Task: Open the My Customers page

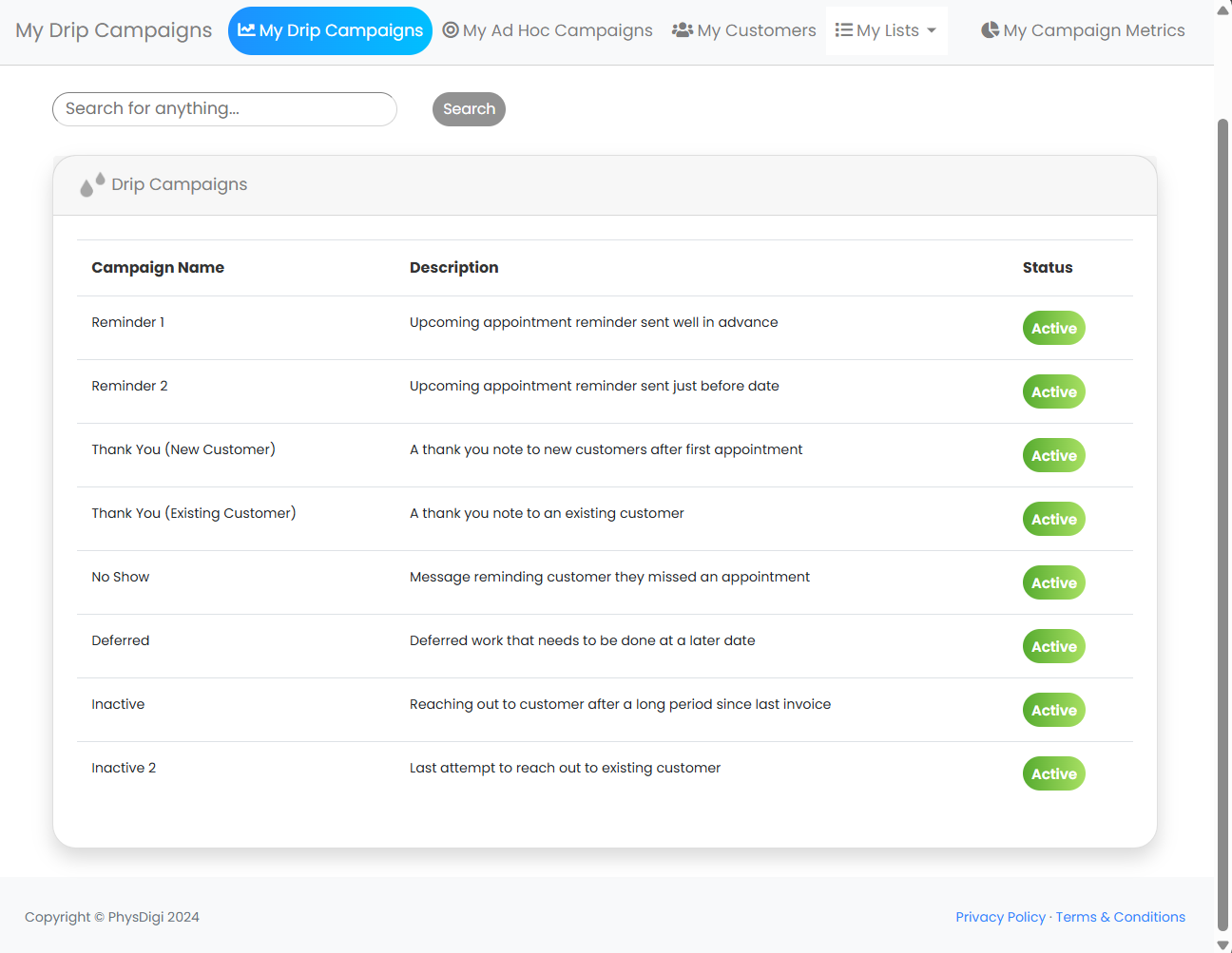Action: click(744, 30)
